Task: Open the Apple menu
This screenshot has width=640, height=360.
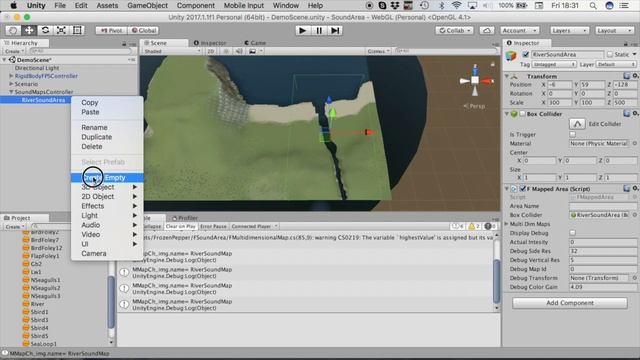Action: [13, 5]
